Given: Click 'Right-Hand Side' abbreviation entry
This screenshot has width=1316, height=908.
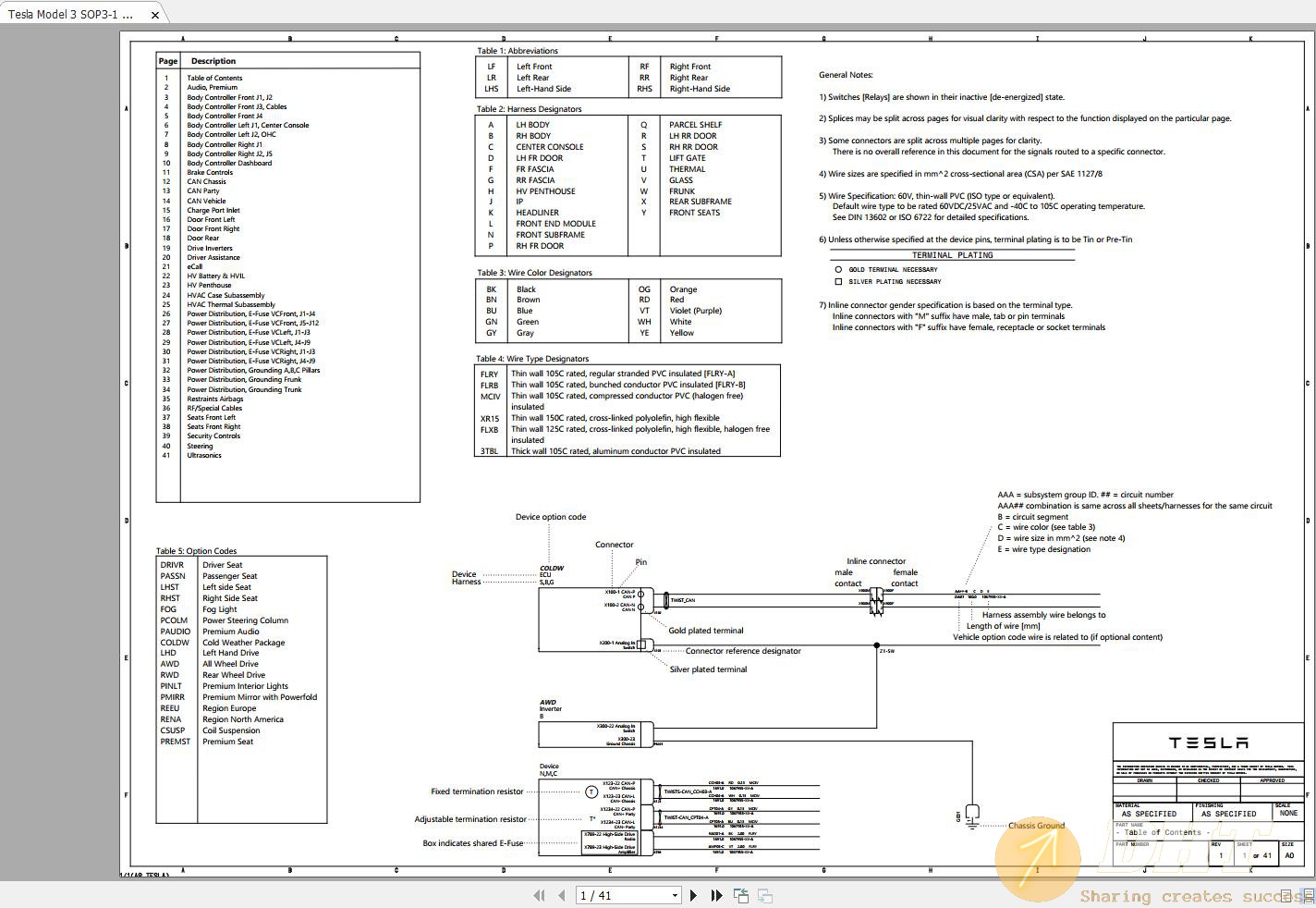Looking at the screenshot, I should (700, 89).
